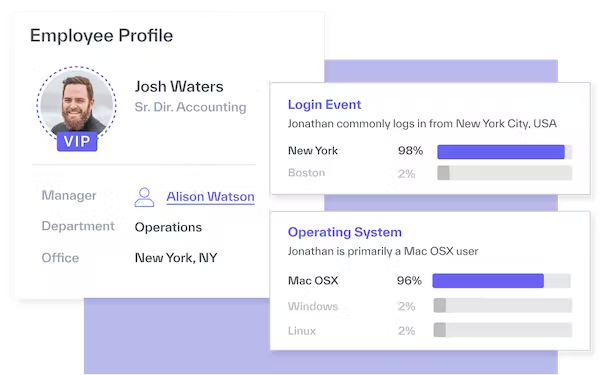
Task: Click the New York 98% progress bar
Action: click(504, 152)
